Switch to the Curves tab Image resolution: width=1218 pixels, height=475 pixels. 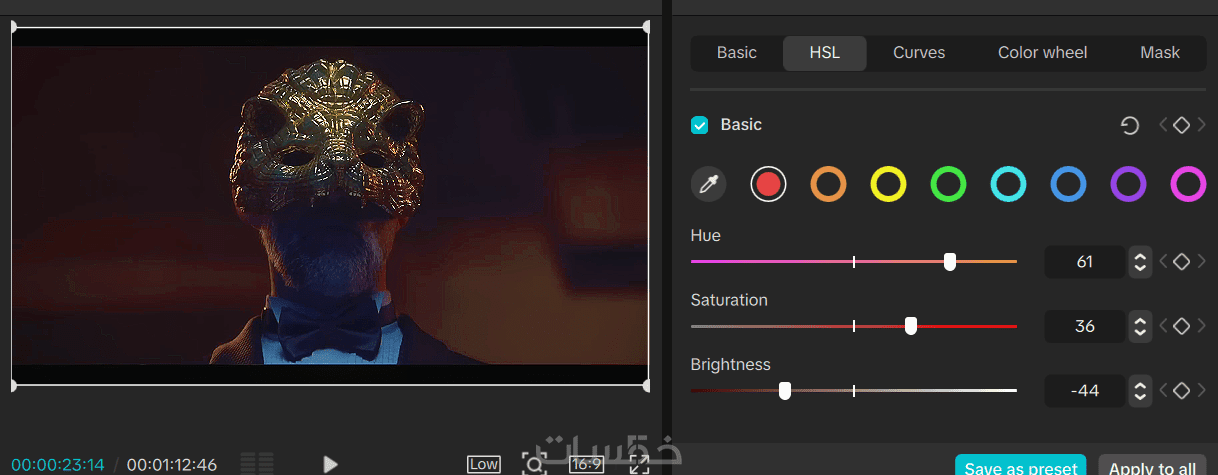tap(919, 53)
